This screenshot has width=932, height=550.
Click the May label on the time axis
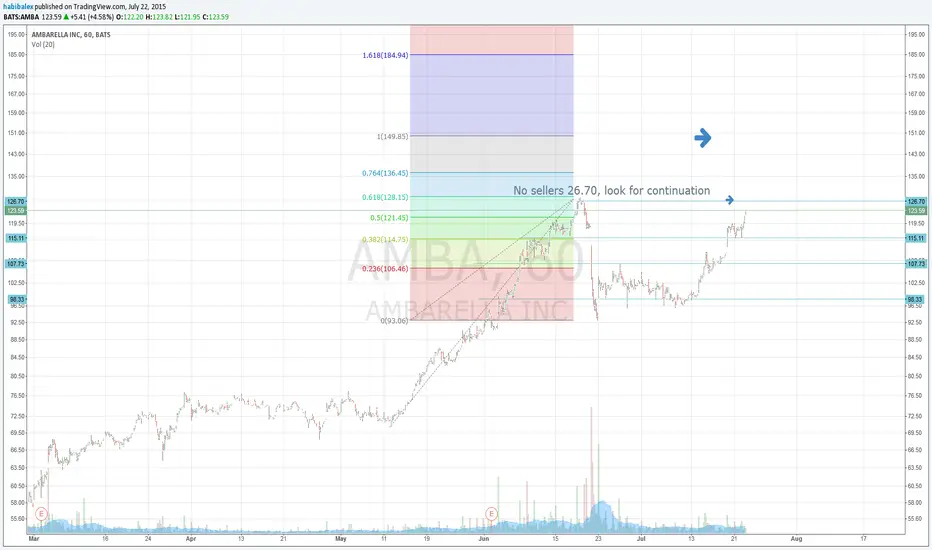(x=341, y=539)
